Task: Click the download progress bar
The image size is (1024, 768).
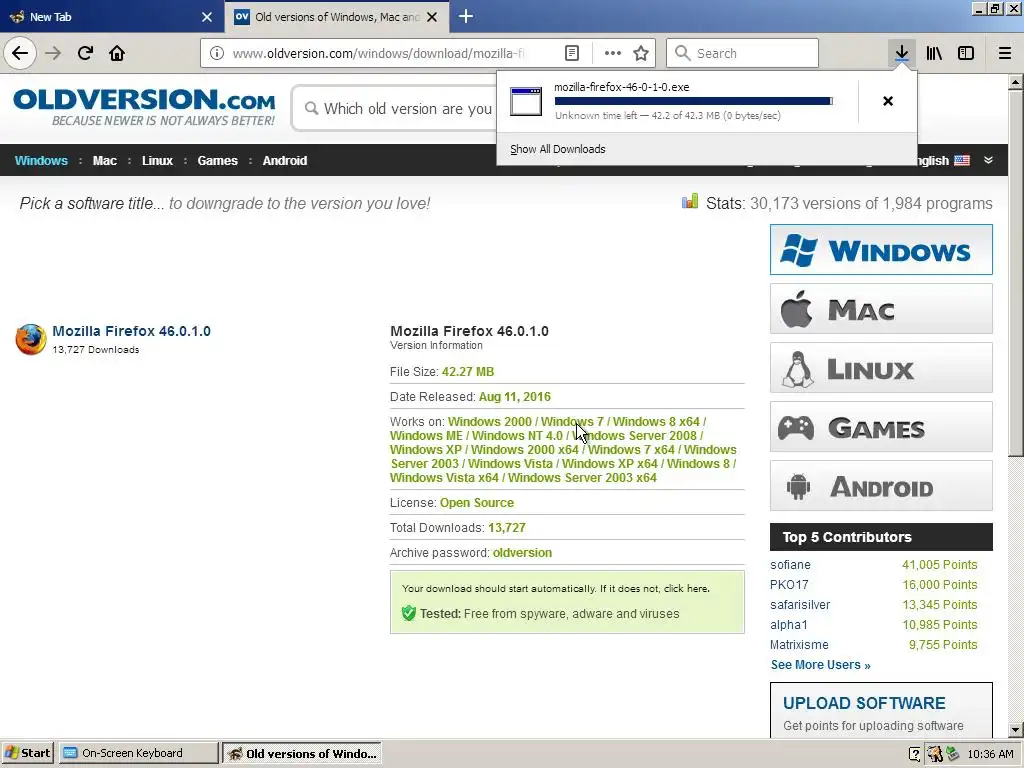Action: point(694,101)
